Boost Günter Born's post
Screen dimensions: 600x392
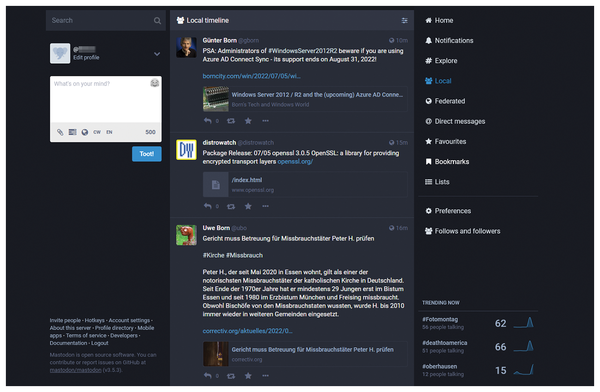tap(231, 121)
